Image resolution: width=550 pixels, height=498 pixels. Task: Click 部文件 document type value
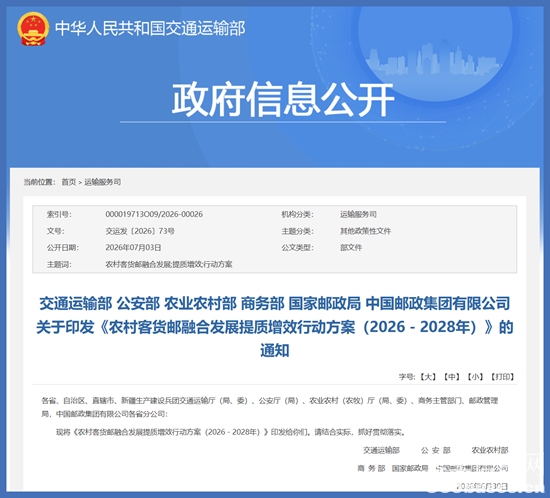point(351,248)
